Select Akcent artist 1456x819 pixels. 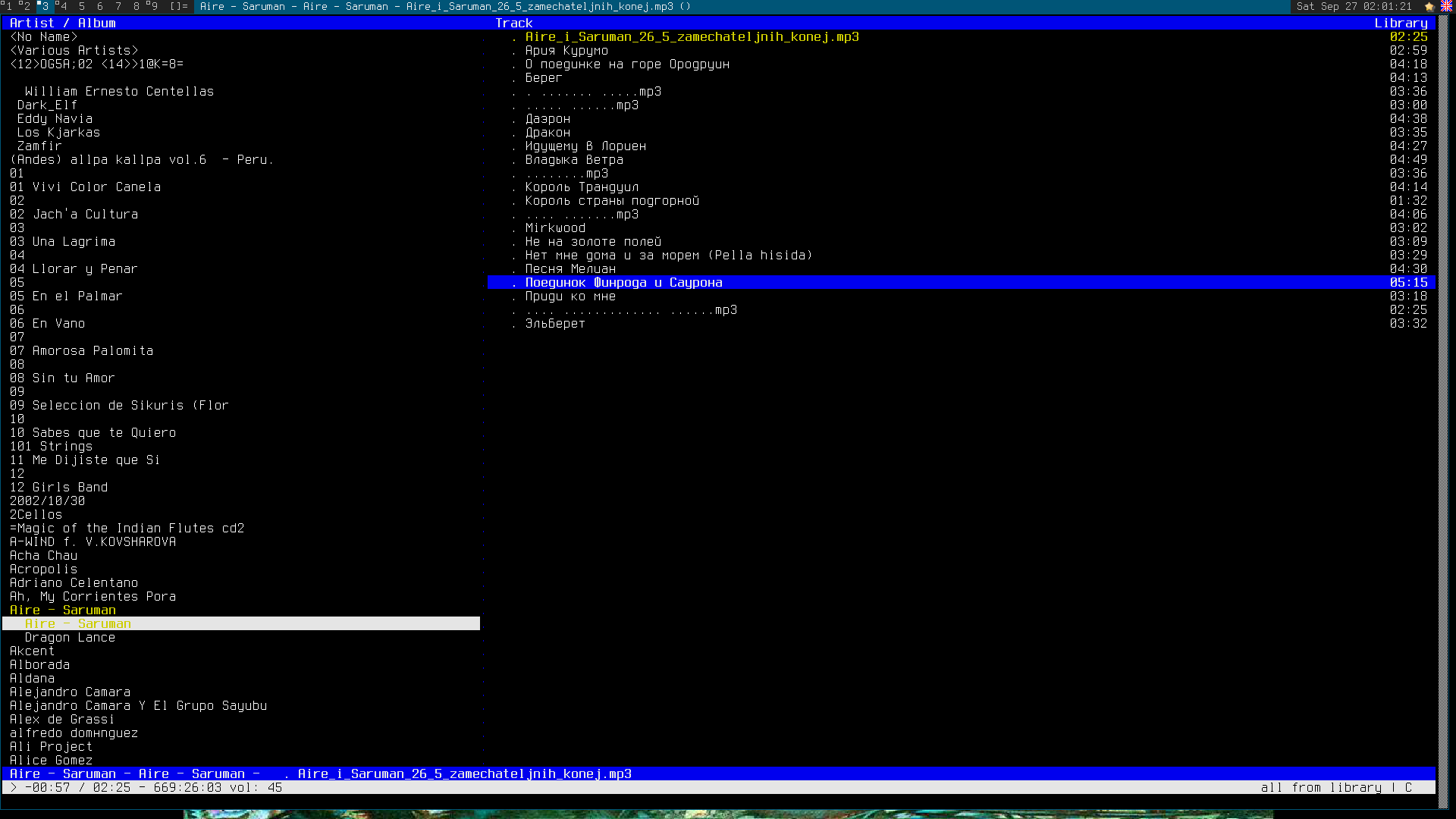tap(32, 651)
